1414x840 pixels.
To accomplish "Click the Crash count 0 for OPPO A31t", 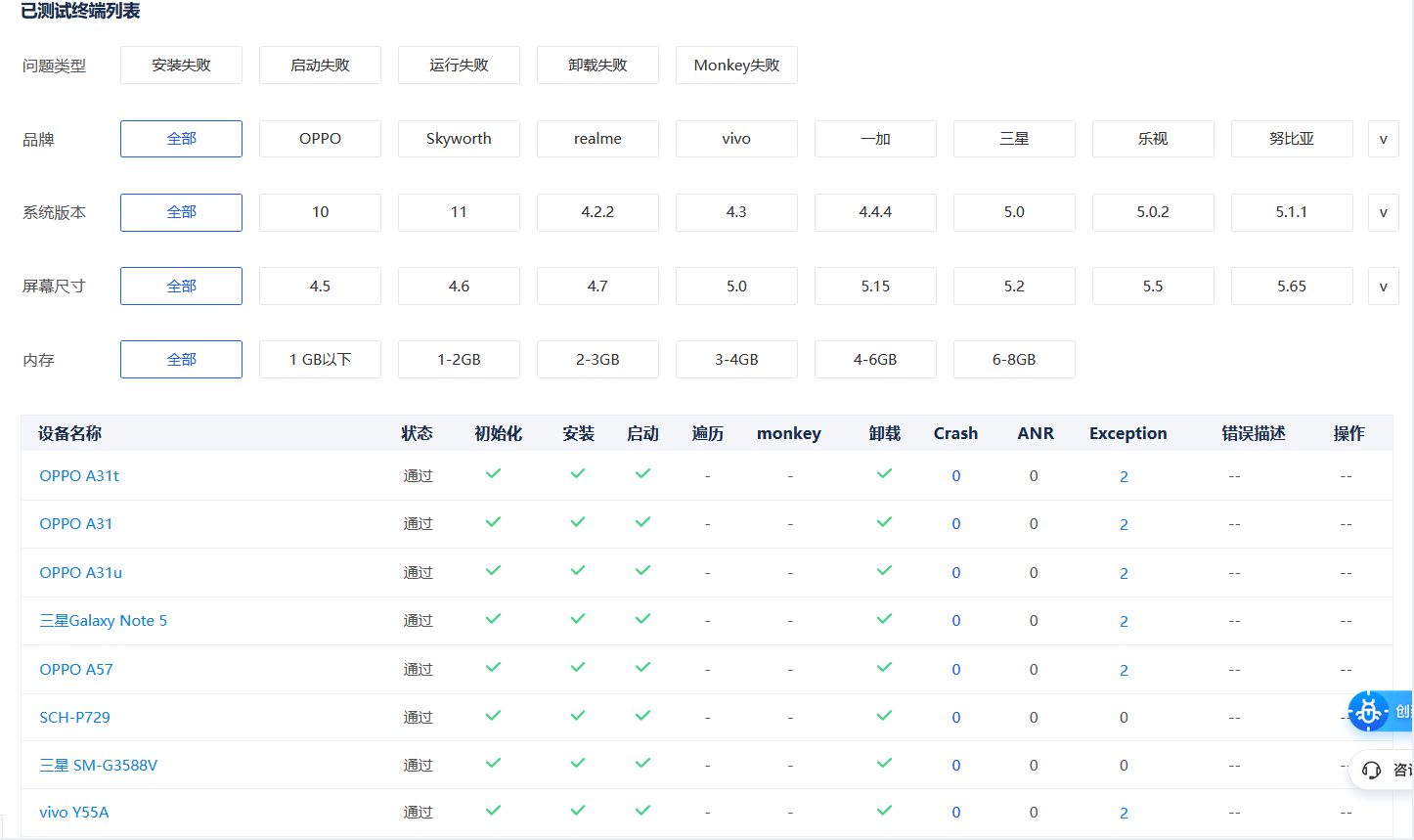I will click(955, 475).
